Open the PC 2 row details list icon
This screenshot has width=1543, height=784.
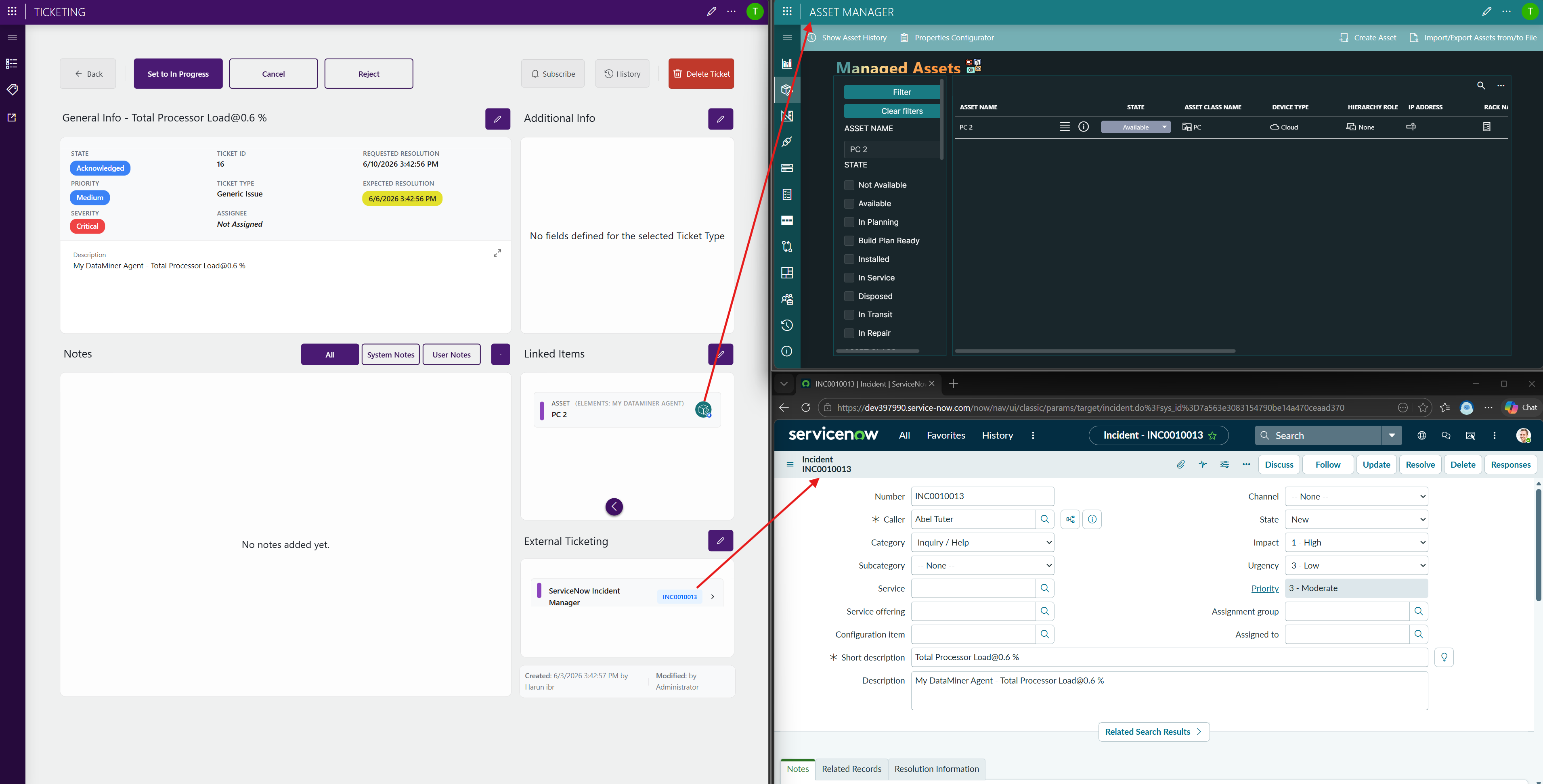(1065, 127)
